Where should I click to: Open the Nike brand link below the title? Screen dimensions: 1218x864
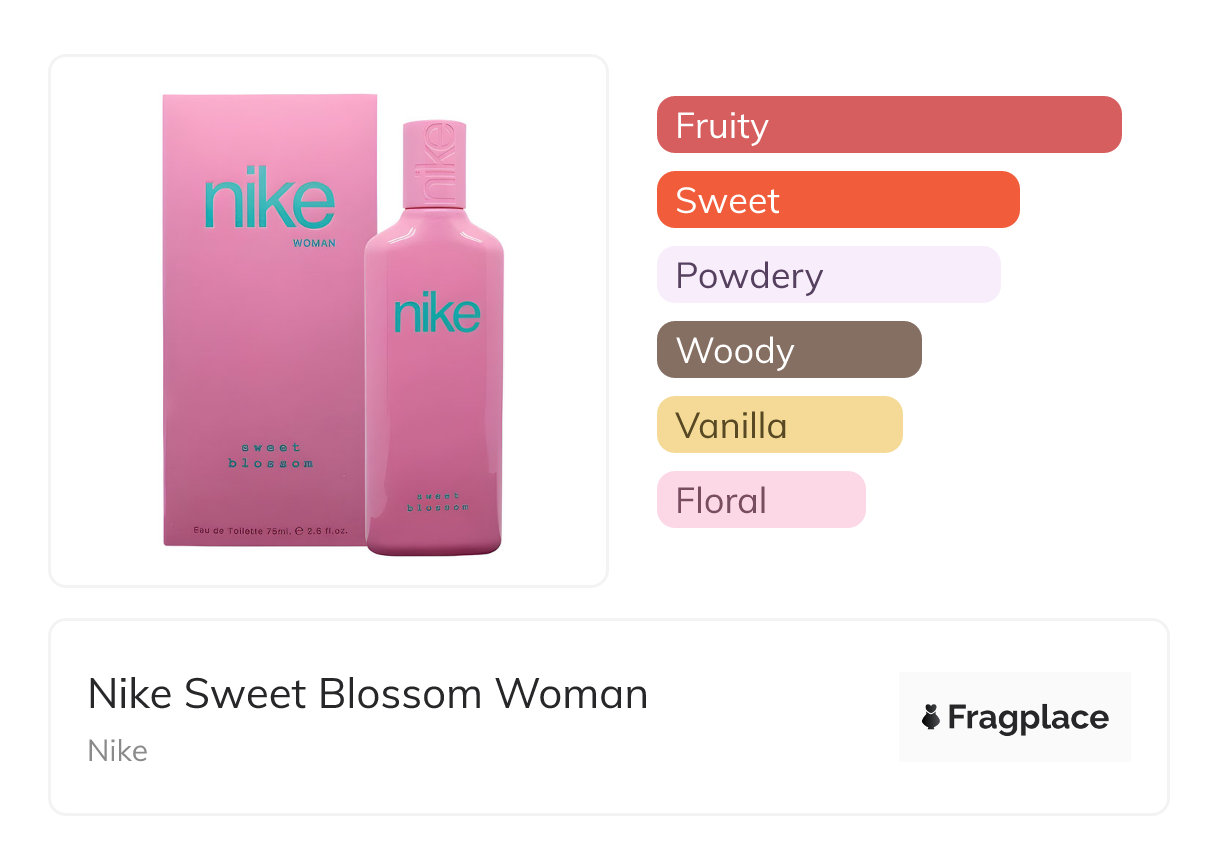pyautogui.click(x=118, y=751)
